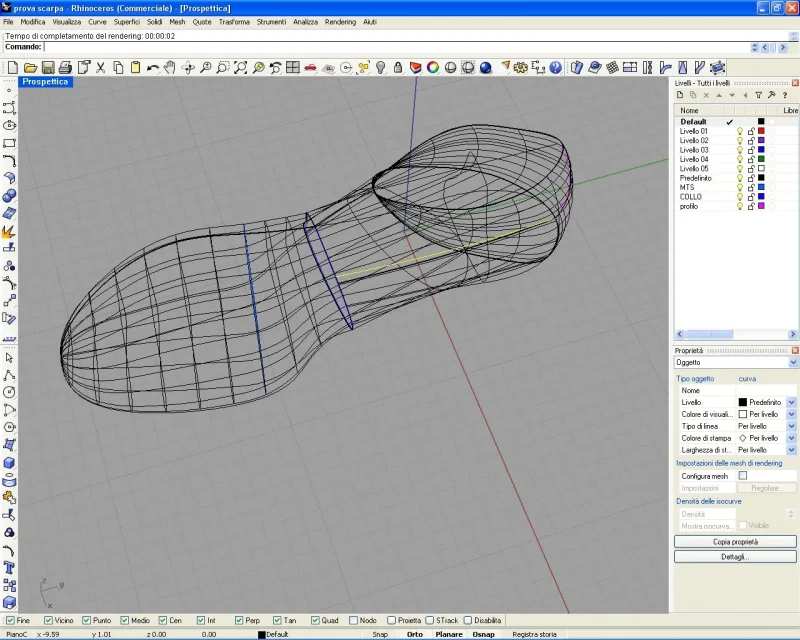This screenshot has width=800, height=640.
Task: Click inside the Comando input field
Action: (x=396, y=47)
